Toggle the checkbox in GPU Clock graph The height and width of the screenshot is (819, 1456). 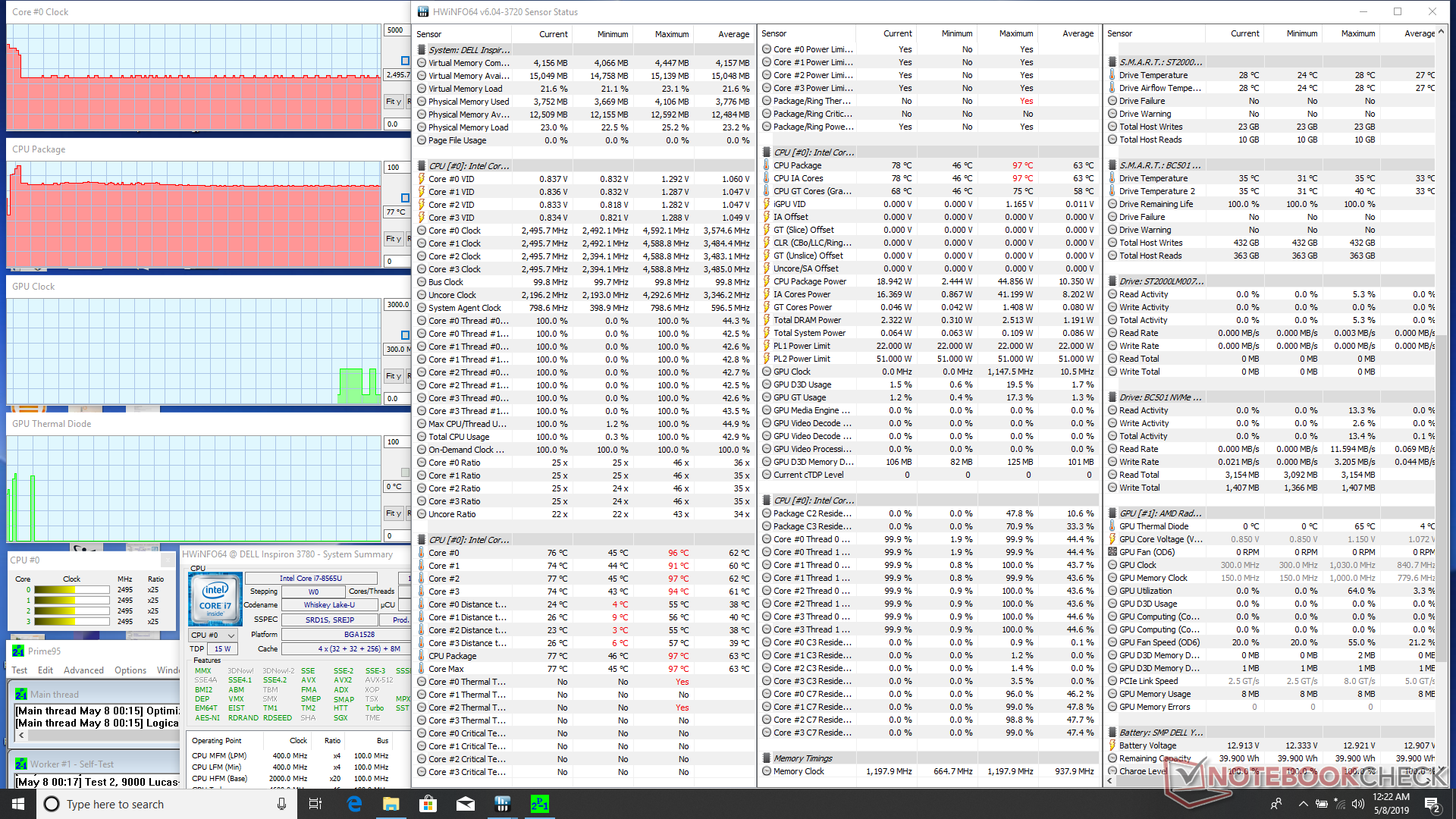coord(405,335)
